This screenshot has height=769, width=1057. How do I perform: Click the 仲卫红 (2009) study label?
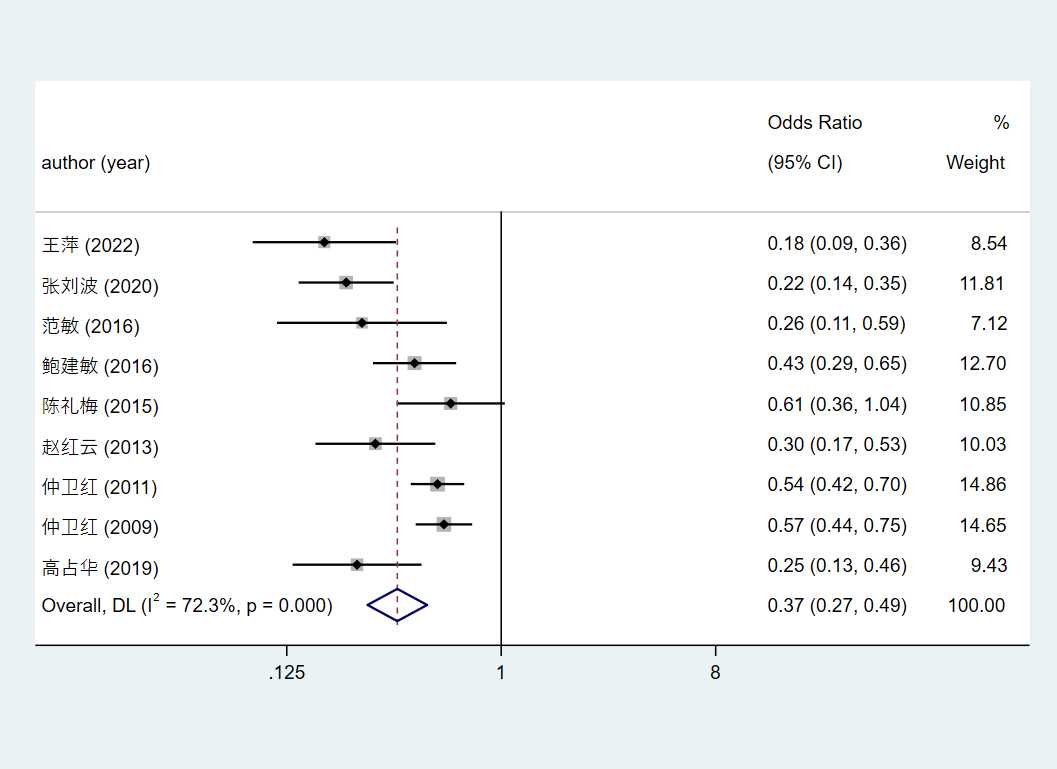click(100, 527)
